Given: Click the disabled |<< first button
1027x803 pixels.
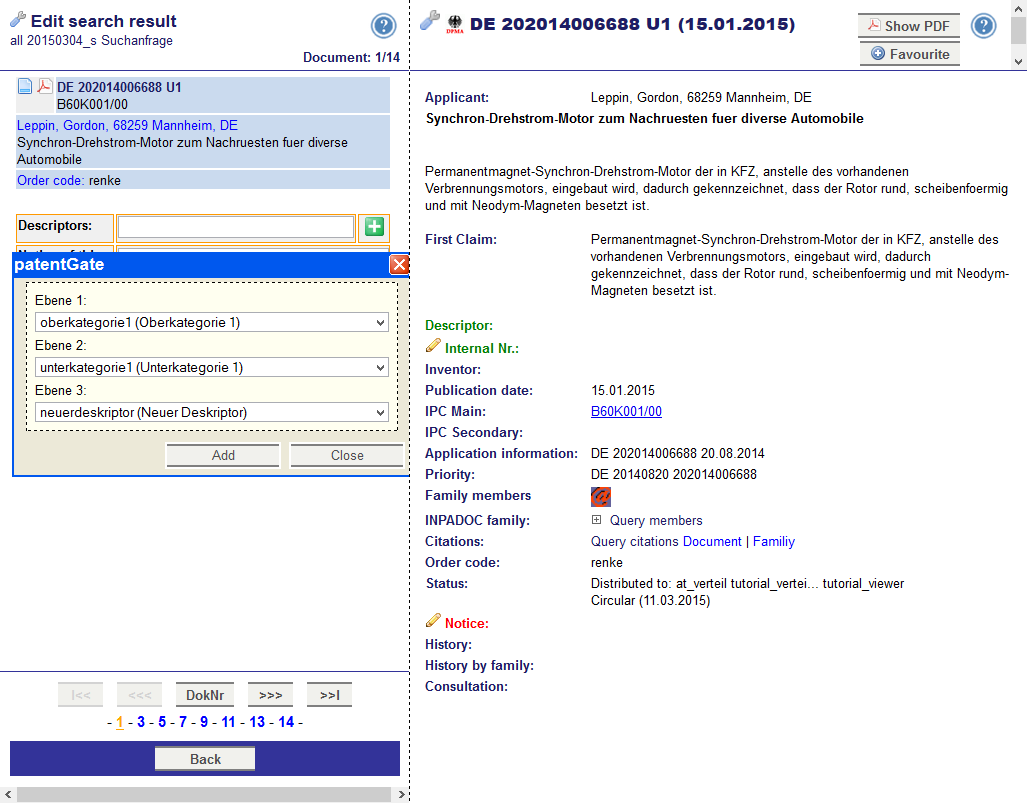Looking at the screenshot, I should (81, 695).
